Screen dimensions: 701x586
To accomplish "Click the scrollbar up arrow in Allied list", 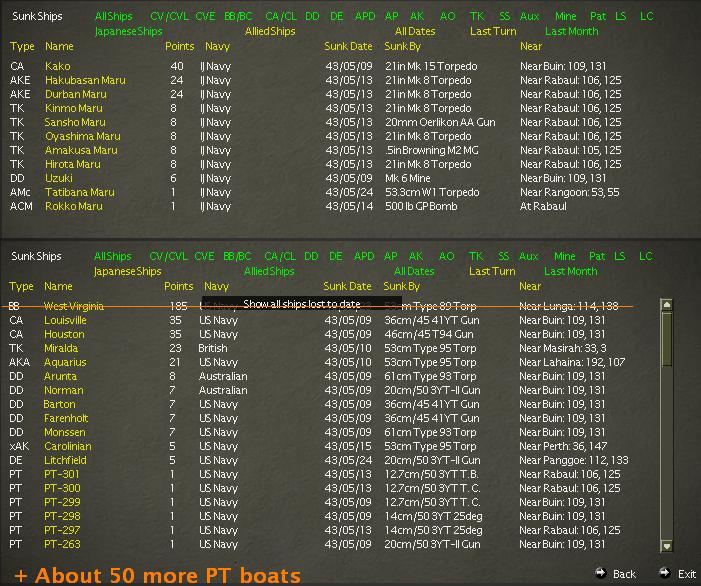I will tap(667, 305).
